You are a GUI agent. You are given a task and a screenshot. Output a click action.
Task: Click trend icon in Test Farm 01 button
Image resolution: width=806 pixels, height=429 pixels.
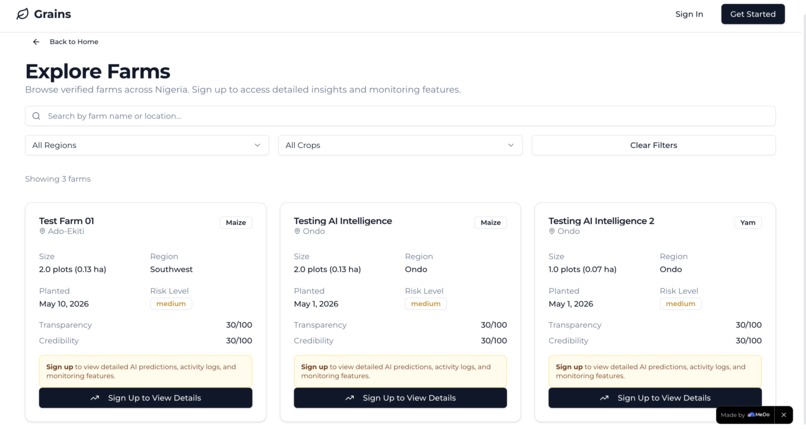pos(95,398)
